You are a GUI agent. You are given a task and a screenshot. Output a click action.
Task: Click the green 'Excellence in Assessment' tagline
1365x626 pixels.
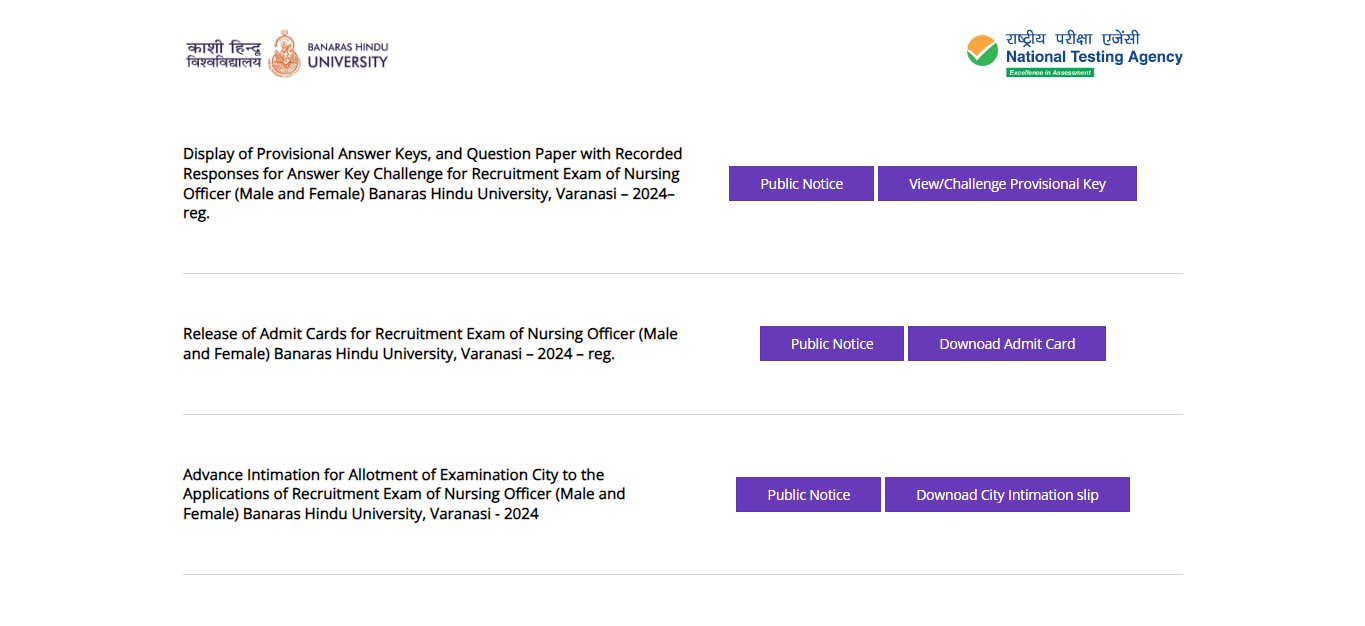[1049, 73]
